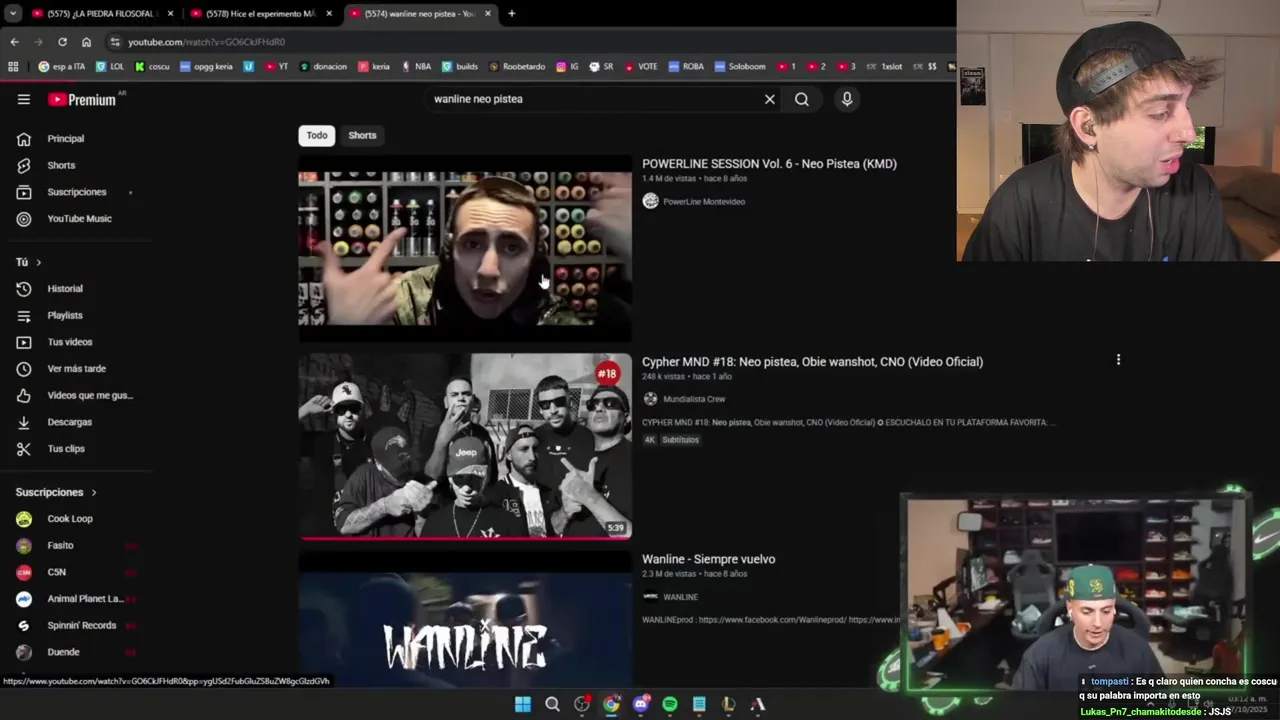
Task: Go back with browser back arrow
Action: pyautogui.click(x=14, y=42)
